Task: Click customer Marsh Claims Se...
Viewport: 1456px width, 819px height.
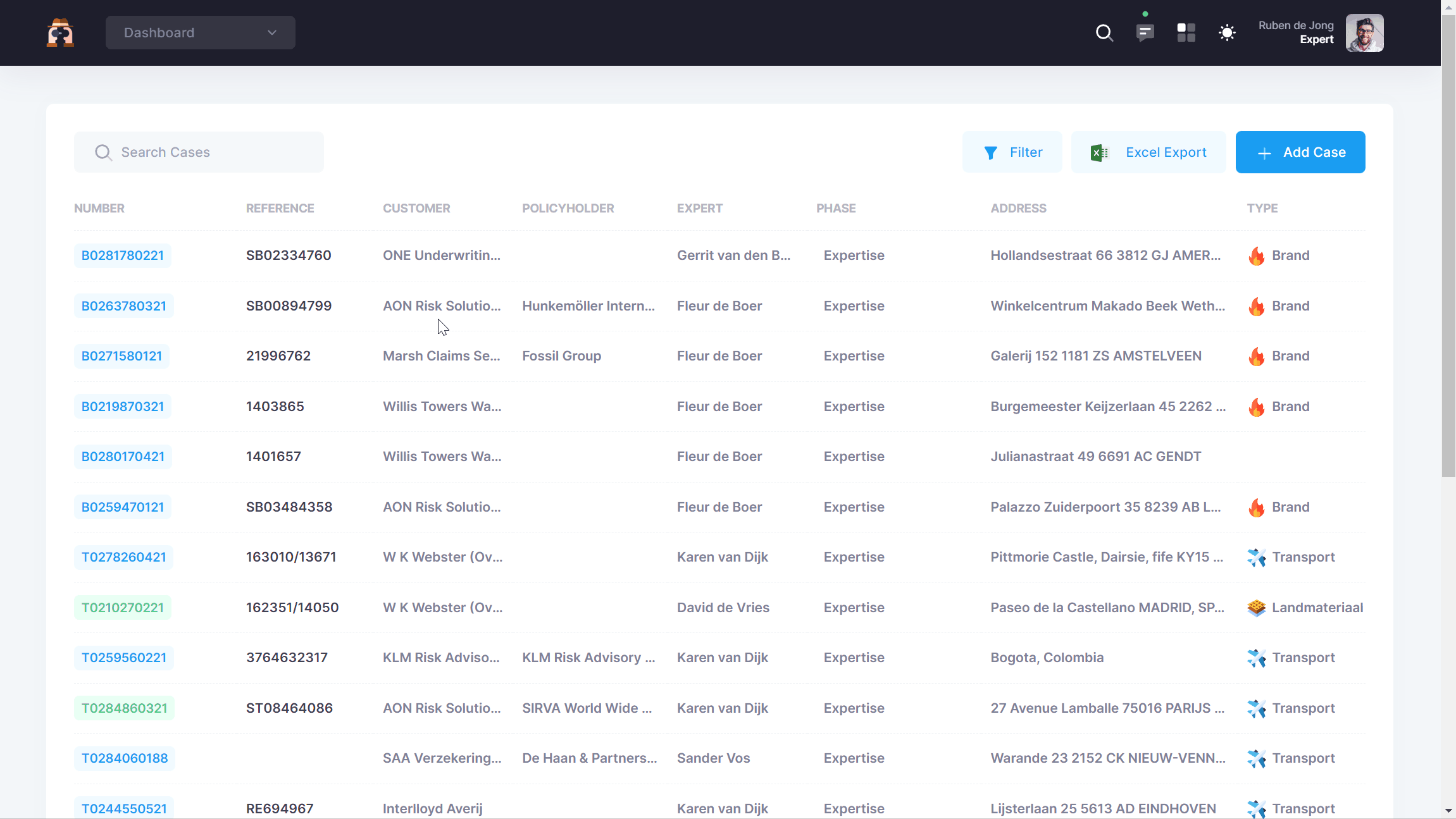Action: [x=442, y=356]
